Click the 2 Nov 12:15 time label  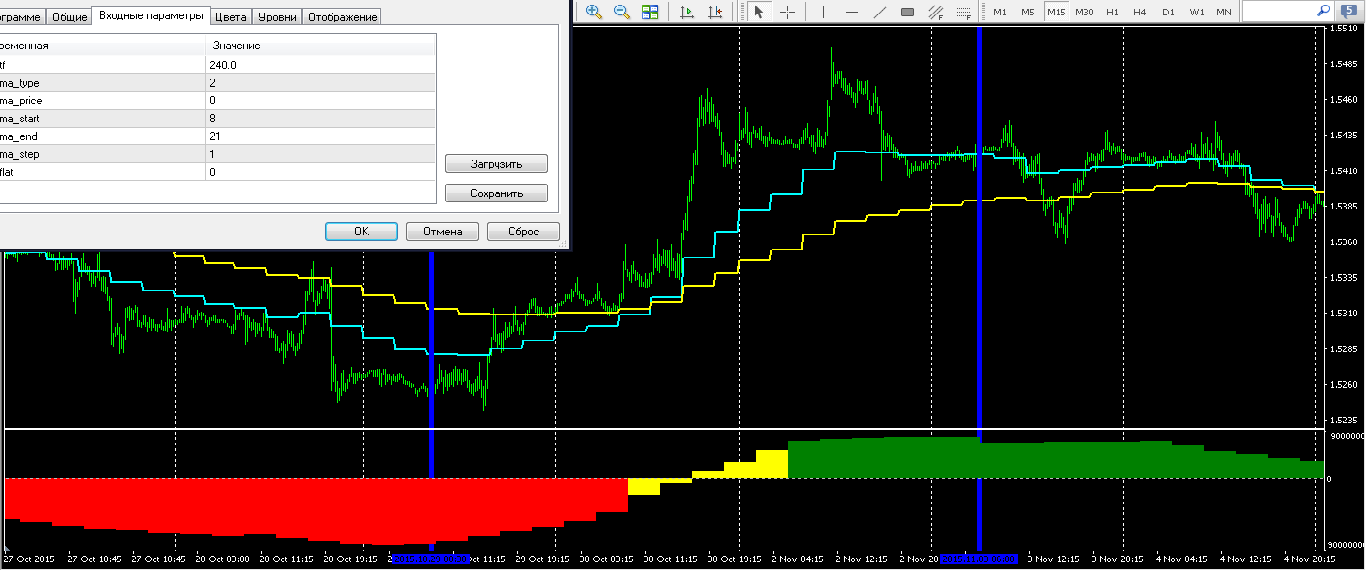point(860,559)
